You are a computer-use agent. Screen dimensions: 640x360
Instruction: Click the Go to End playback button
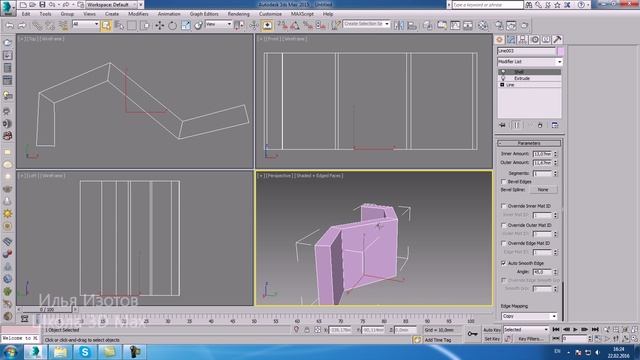595,329
